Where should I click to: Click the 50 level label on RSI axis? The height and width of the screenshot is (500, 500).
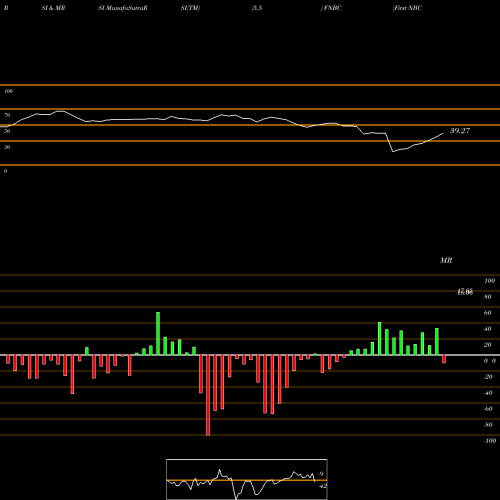click(x=7, y=131)
